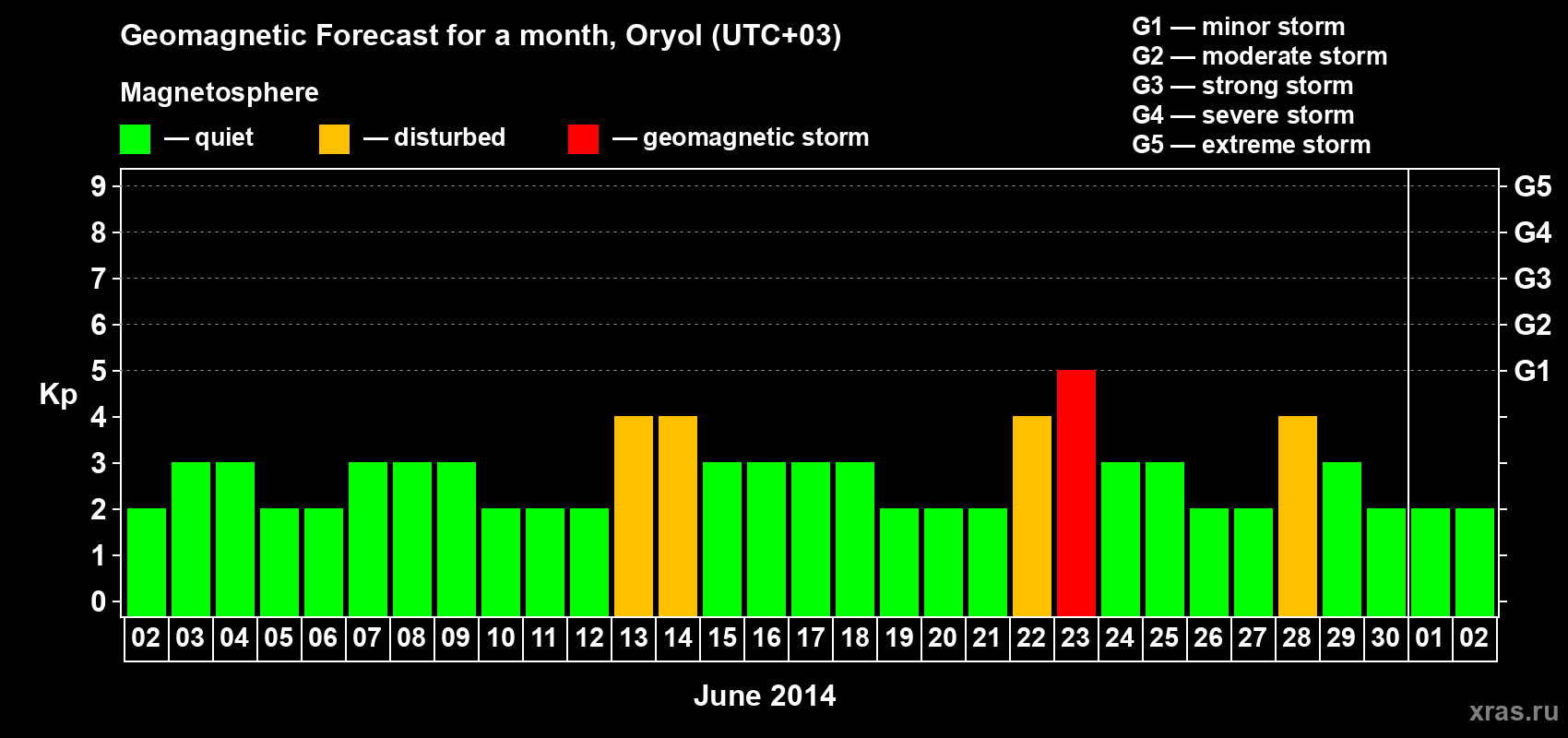
Task: Click the 'G4 — severe storm' legend line
Action: pos(1243,115)
